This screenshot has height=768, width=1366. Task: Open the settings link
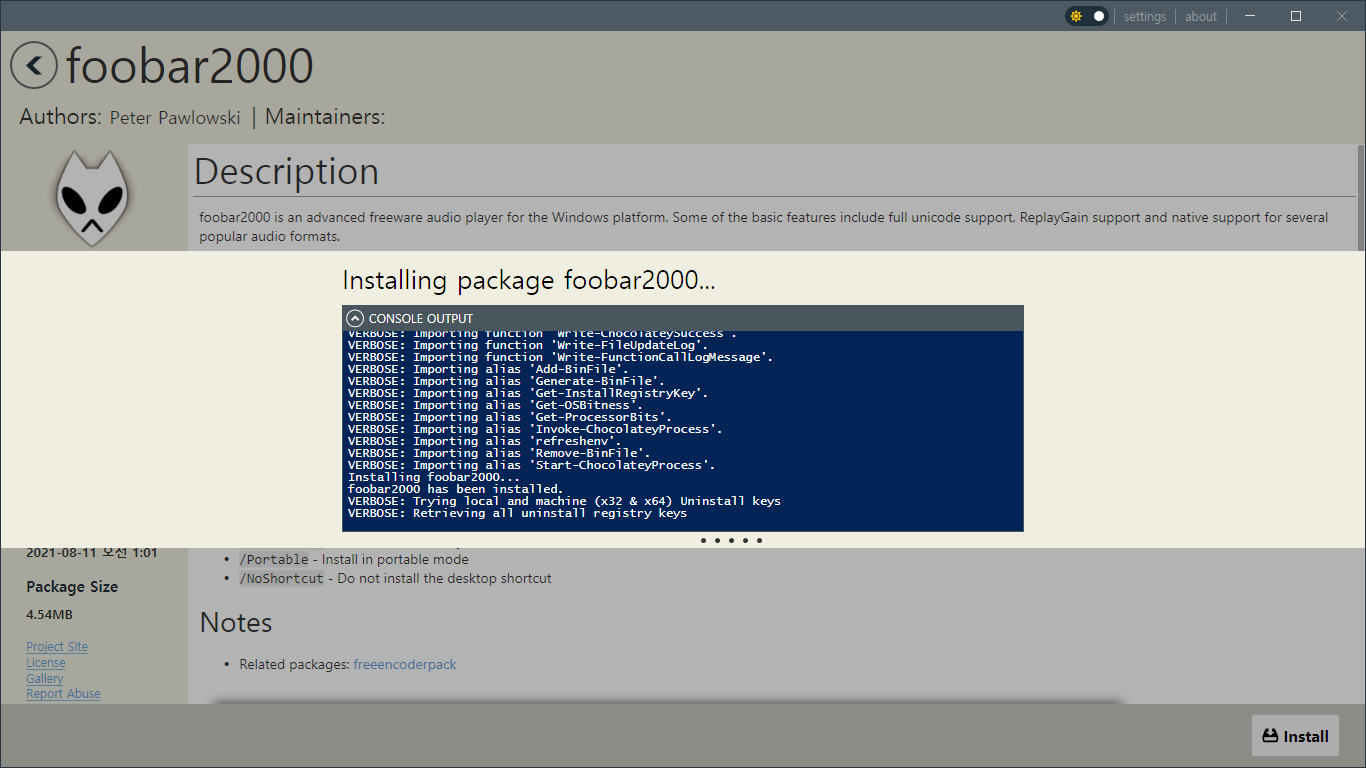[1145, 16]
